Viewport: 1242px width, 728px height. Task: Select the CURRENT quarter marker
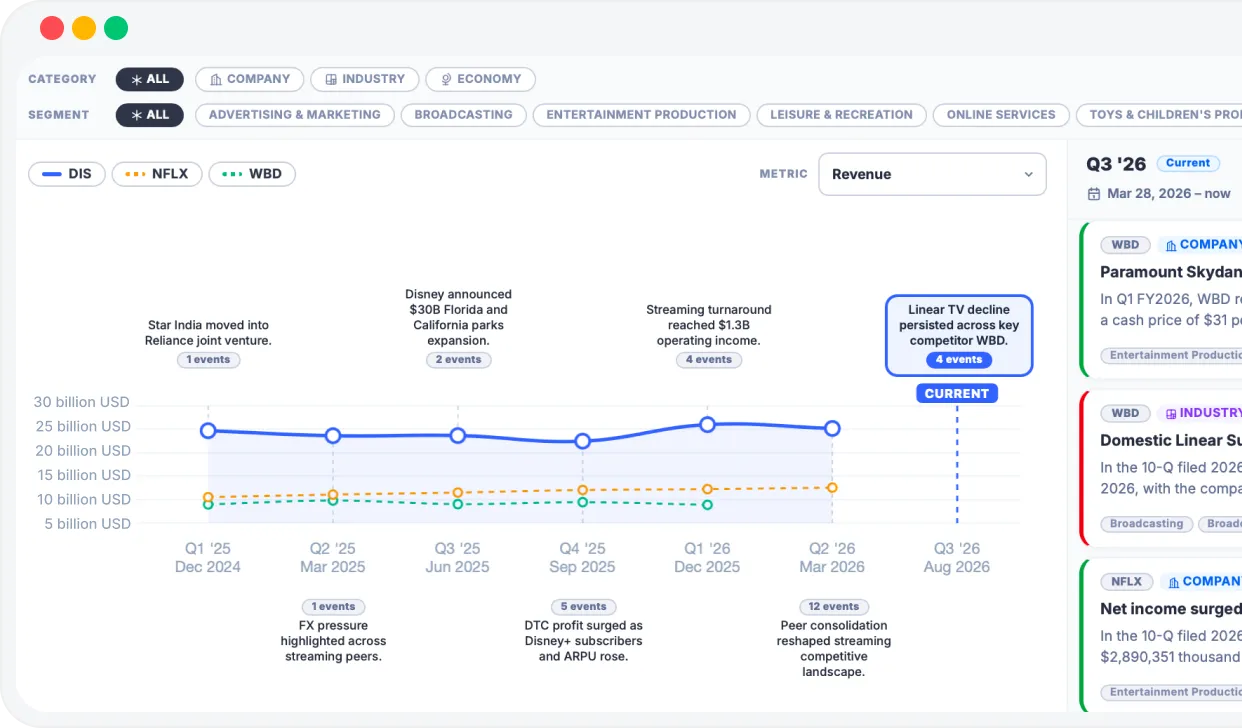957,394
